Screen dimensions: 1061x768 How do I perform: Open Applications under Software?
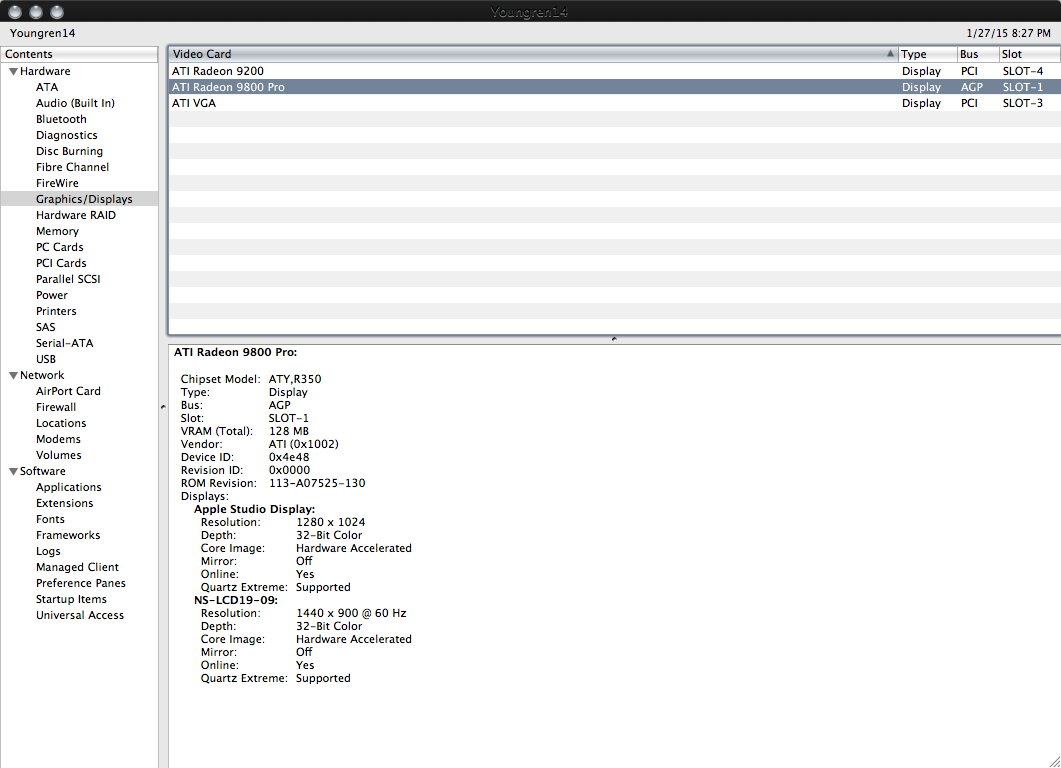(68, 487)
